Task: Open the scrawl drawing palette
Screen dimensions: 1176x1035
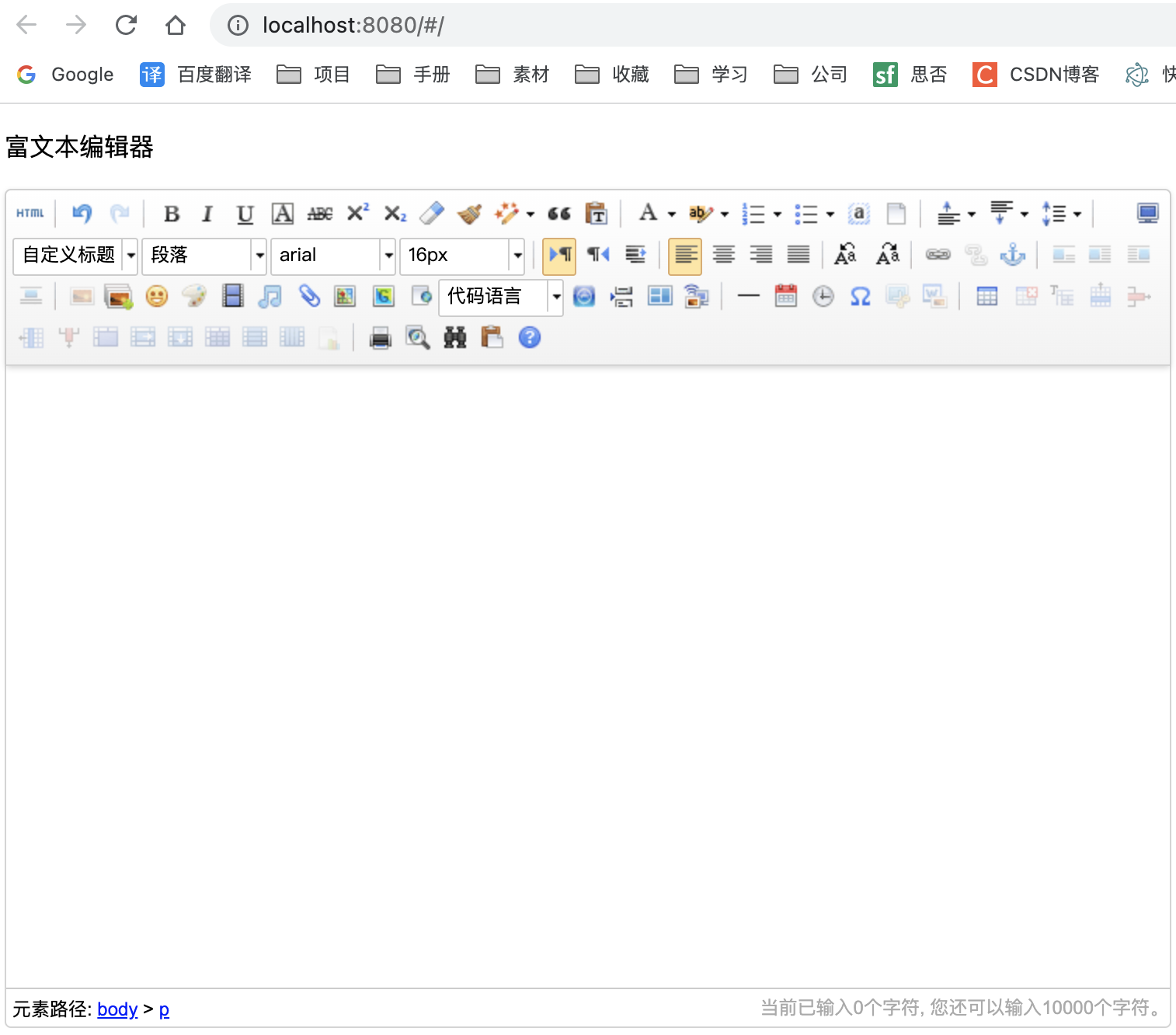Action: (194, 296)
